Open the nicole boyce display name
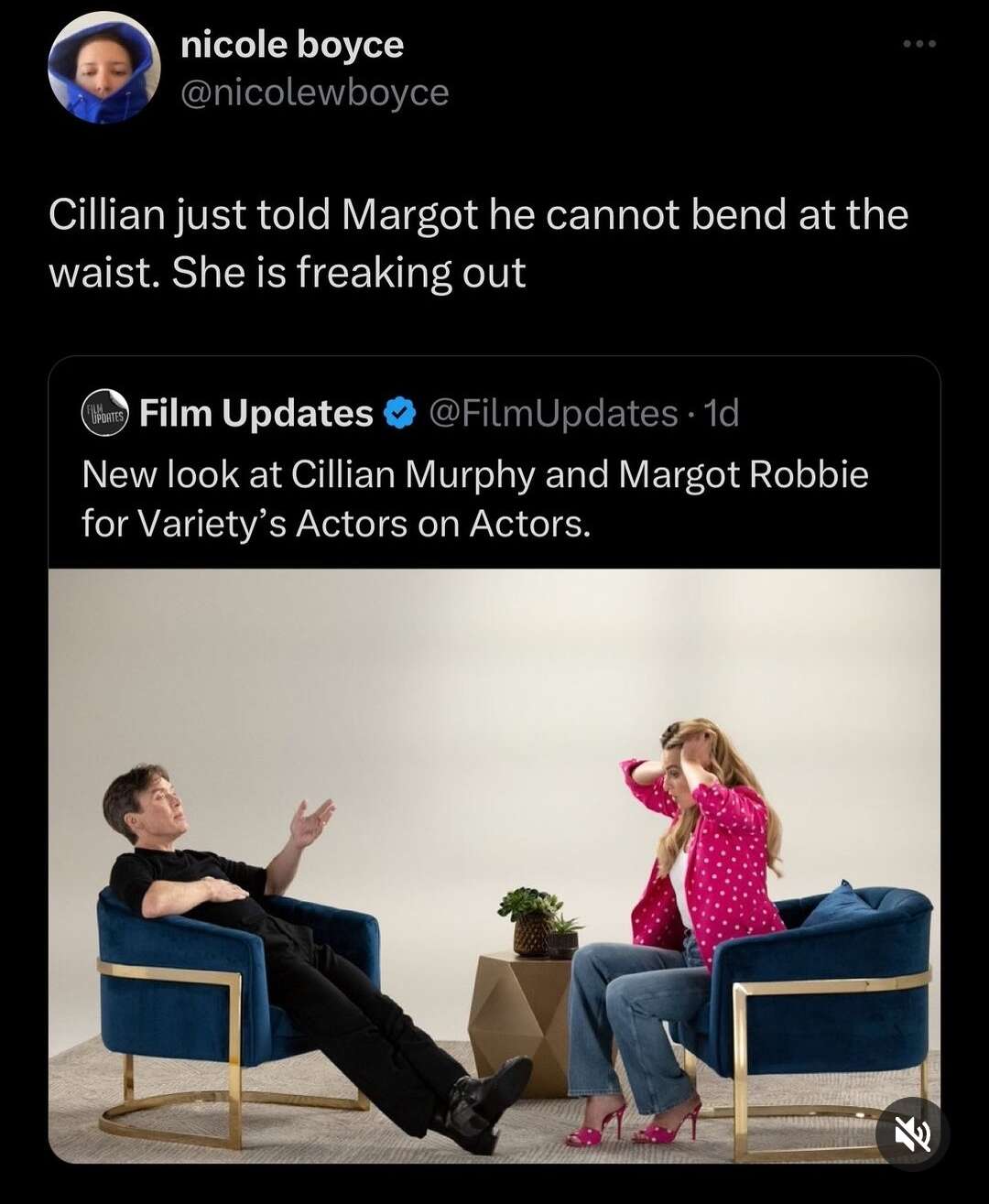 pyautogui.click(x=292, y=44)
